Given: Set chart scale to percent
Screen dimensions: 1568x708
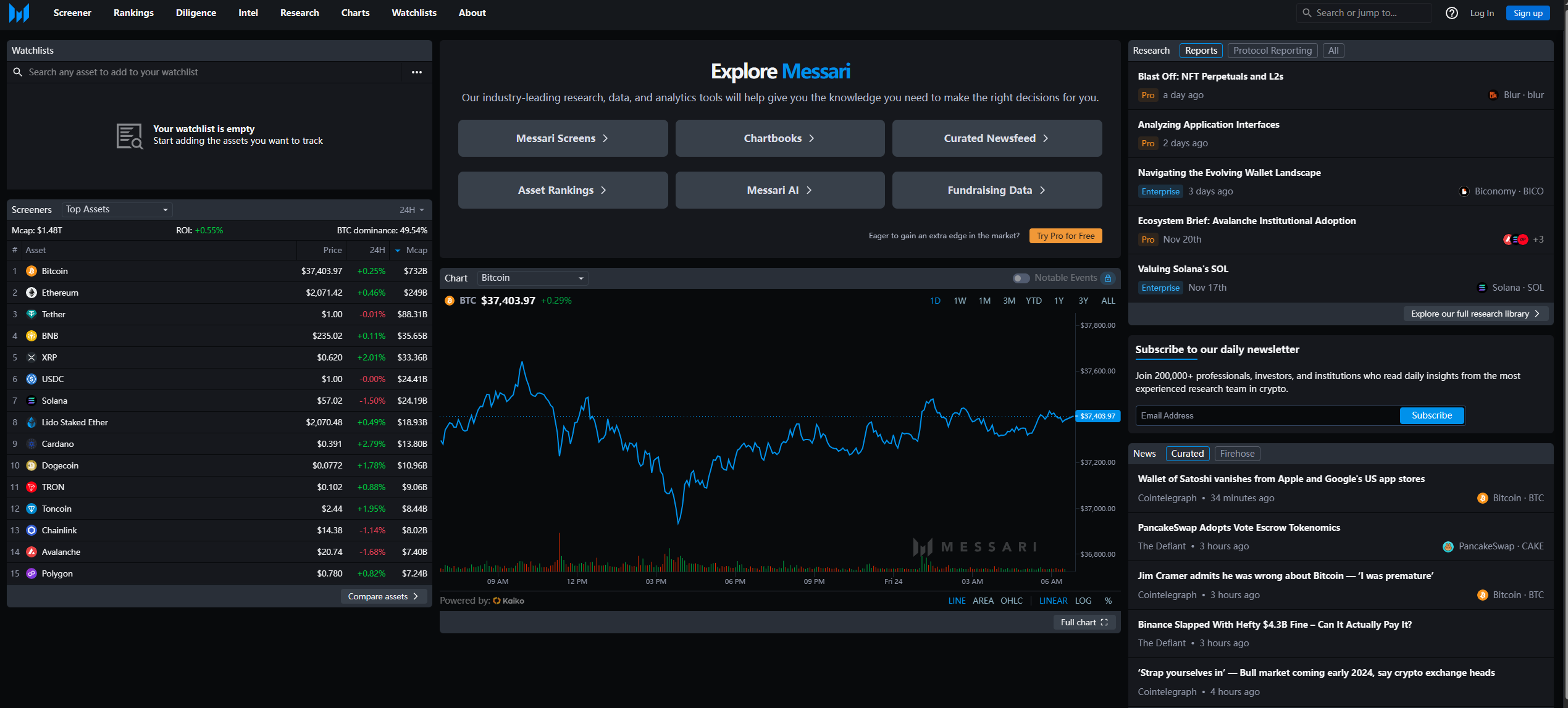Looking at the screenshot, I should click(1109, 601).
